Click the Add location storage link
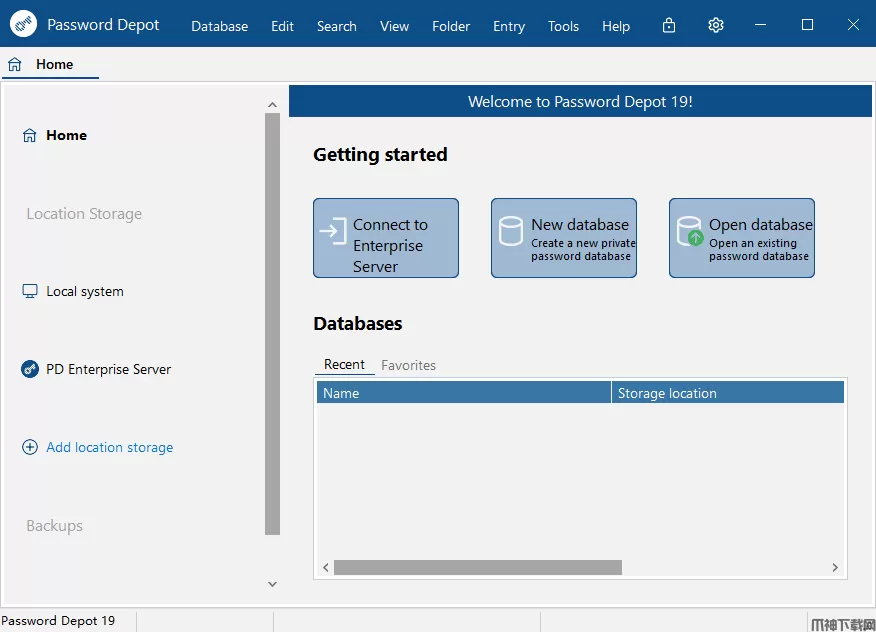This screenshot has width=876, height=632. [109, 447]
